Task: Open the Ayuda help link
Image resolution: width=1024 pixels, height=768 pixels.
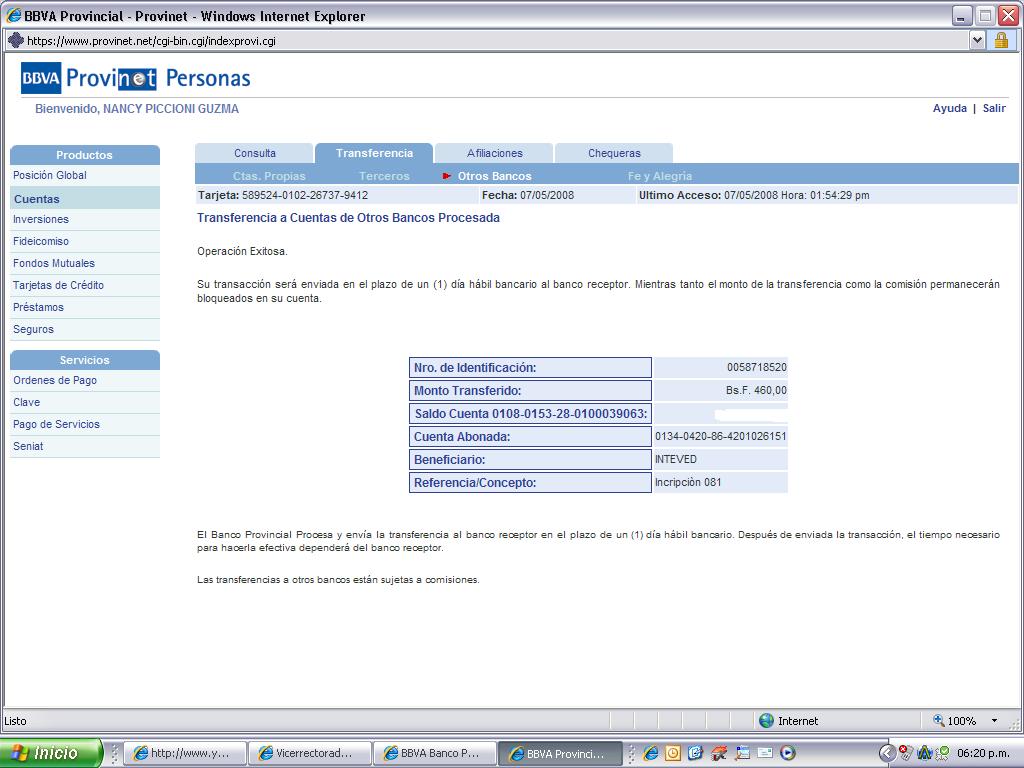Action: click(x=949, y=108)
